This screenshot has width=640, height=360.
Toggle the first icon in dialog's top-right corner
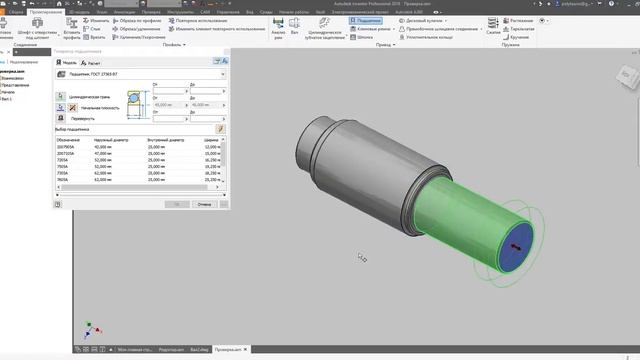[217, 61]
